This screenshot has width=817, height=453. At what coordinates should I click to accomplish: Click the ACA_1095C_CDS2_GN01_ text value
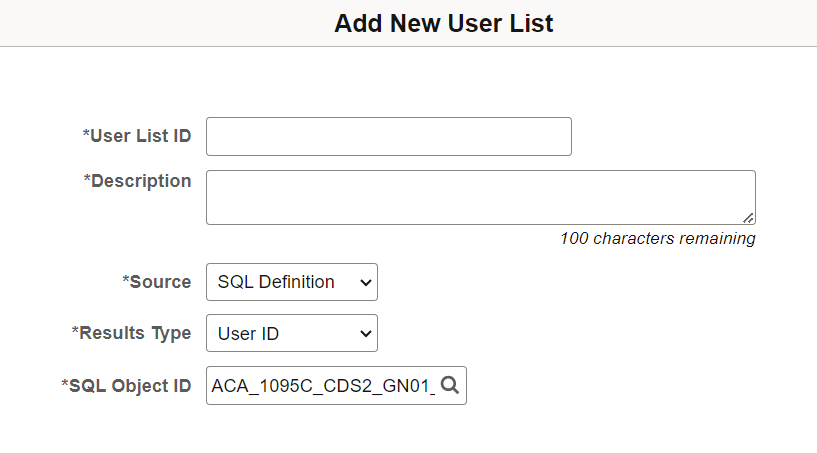pos(322,386)
